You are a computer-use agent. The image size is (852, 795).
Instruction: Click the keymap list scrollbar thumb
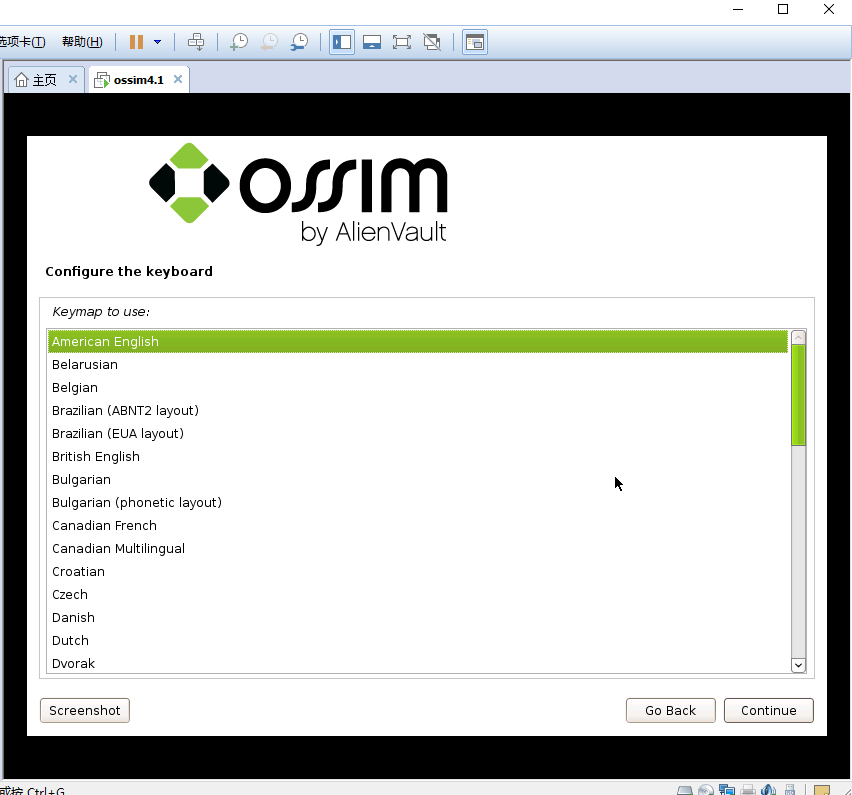tap(798, 395)
